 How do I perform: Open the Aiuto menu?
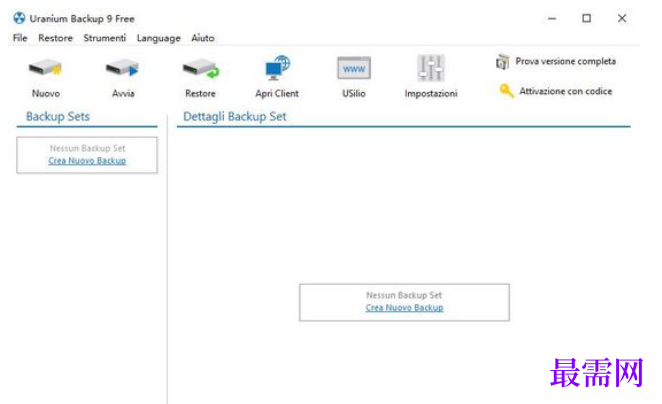pyautogui.click(x=203, y=38)
